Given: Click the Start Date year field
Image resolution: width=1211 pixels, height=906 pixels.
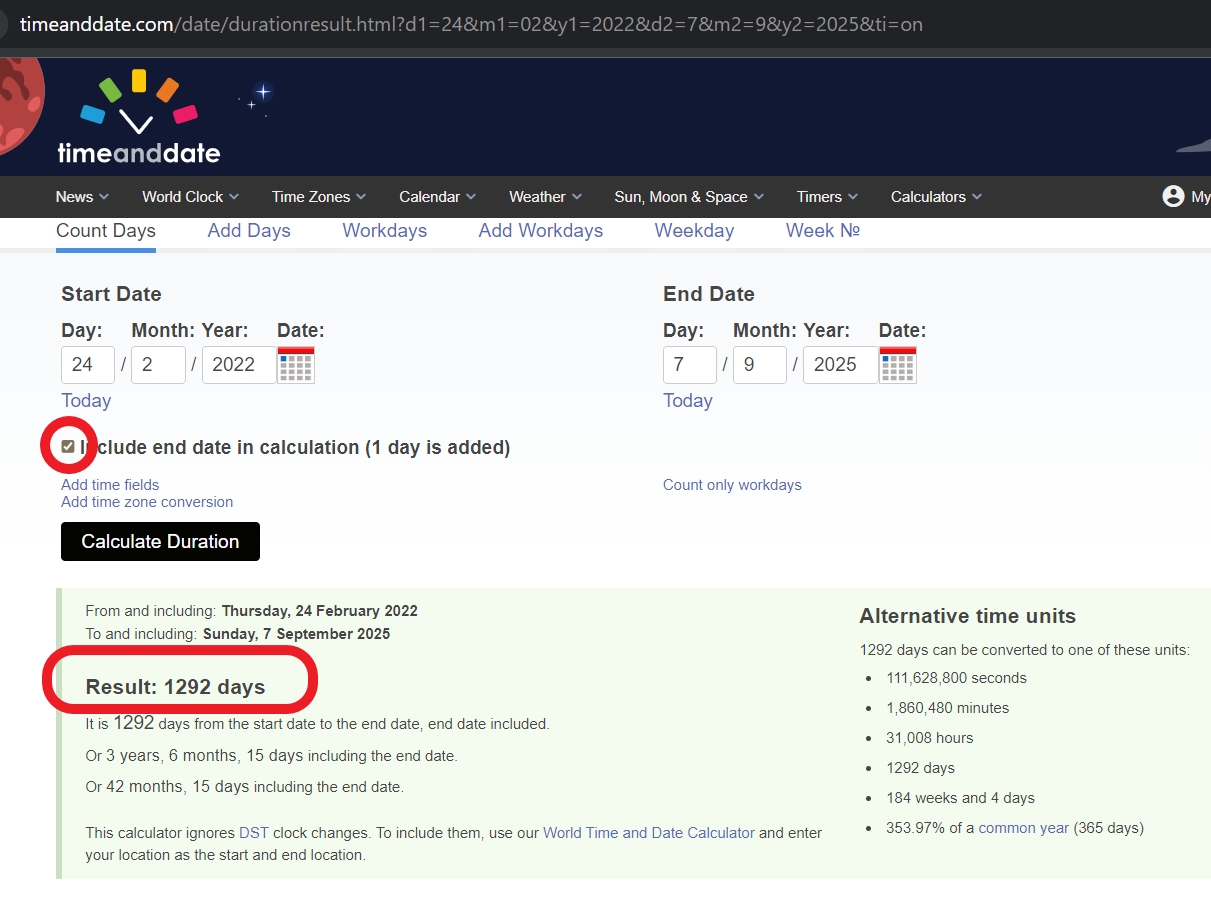Looking at the screenshot, I should tap(239, 365).
